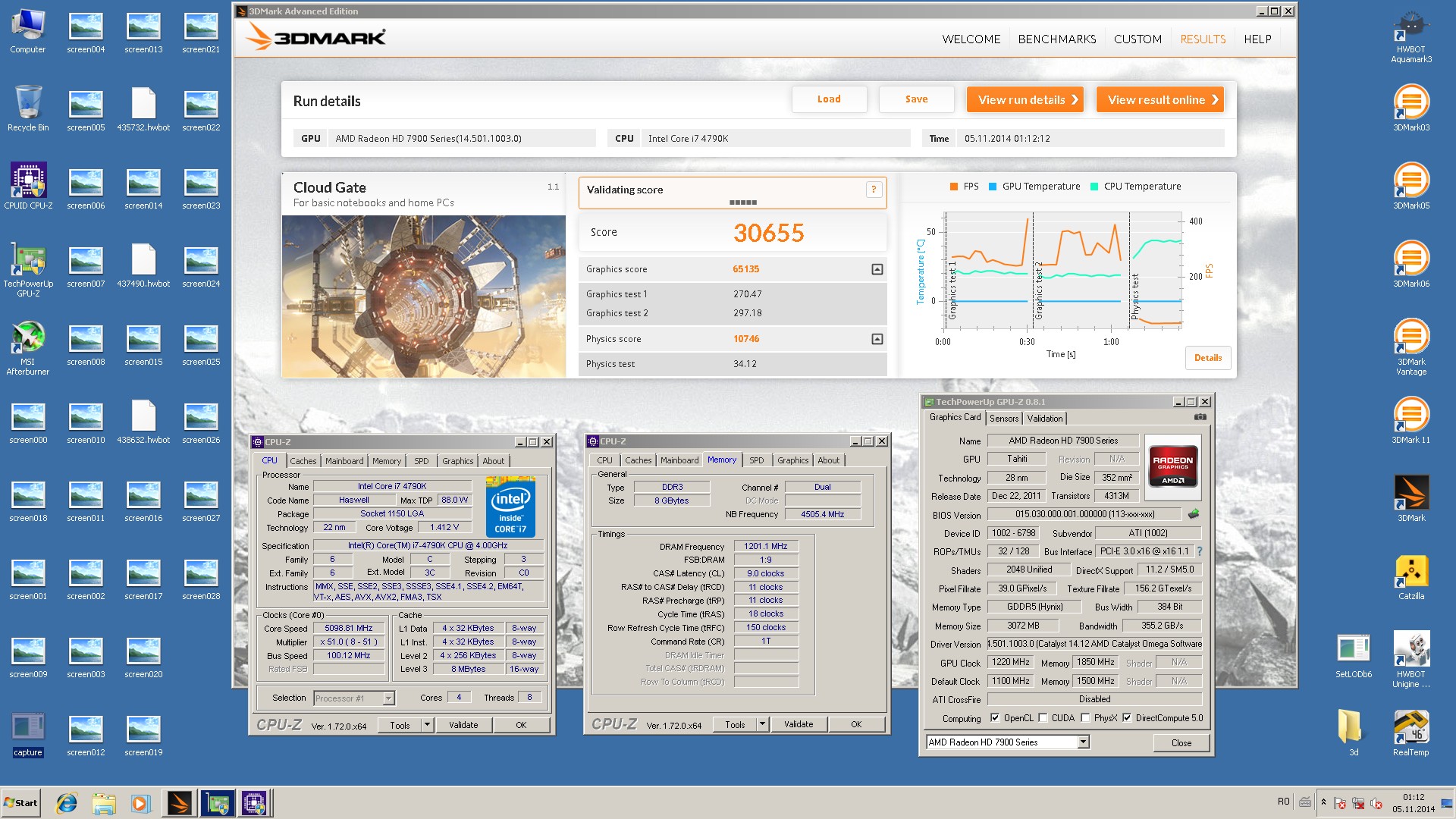Open 3DMark HELP section
The height and width of the screenshot is (819, 1456).
pyautogui.click(x=1257, y=39)
